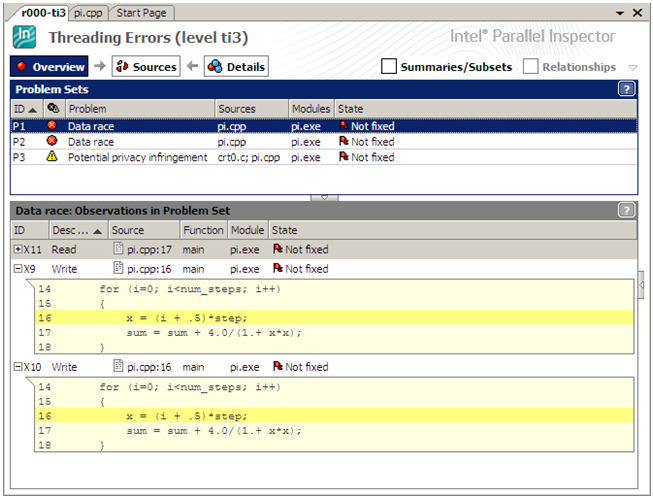Click highlighted line 16 in X9 snippet
The width and height of the screenshot is (653, 498).
point(334,318)
